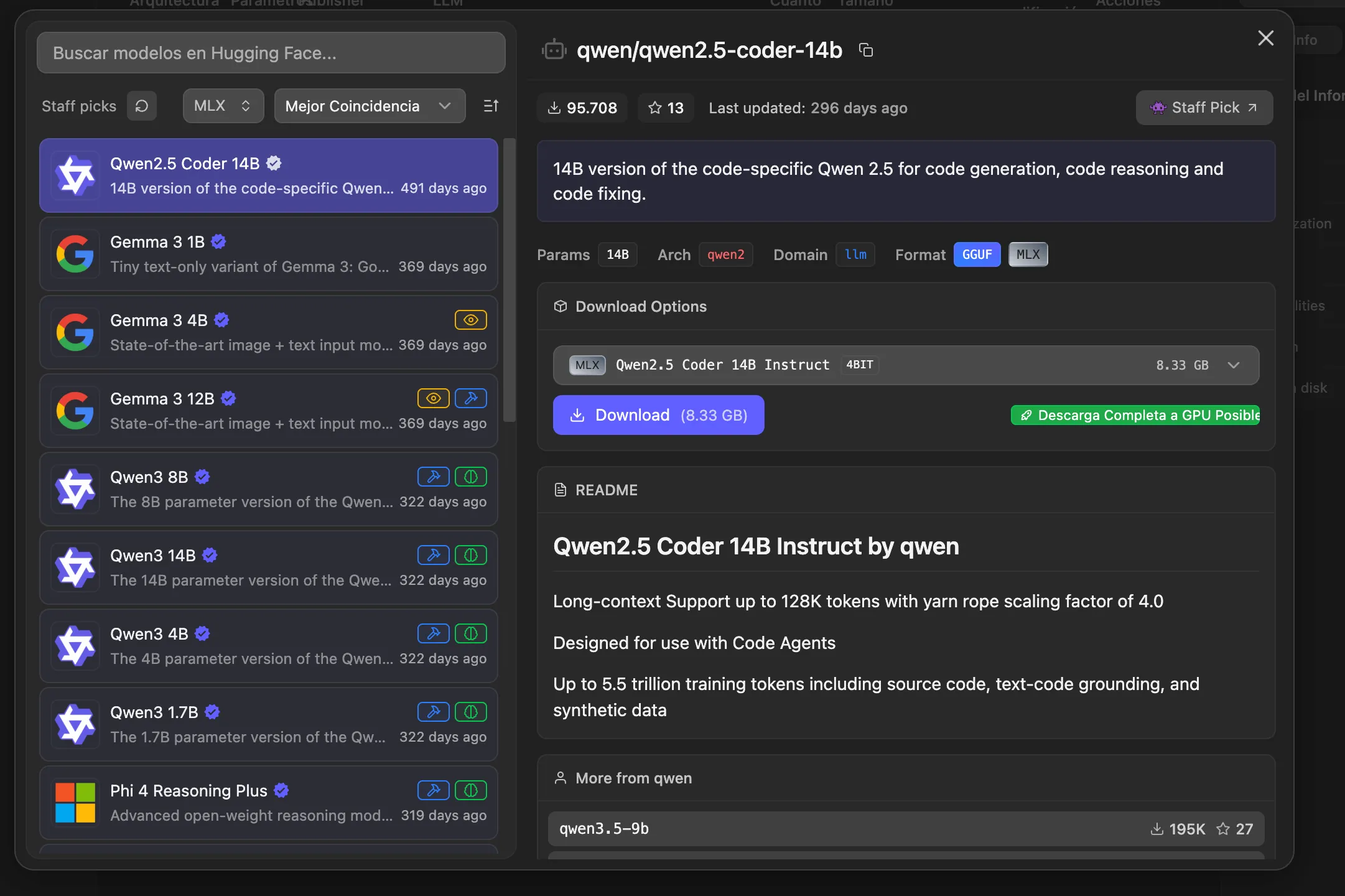Select the GGUF format toggle
Image resolution: width=1345 pixels, height=896 pixels.
[977, 254]
